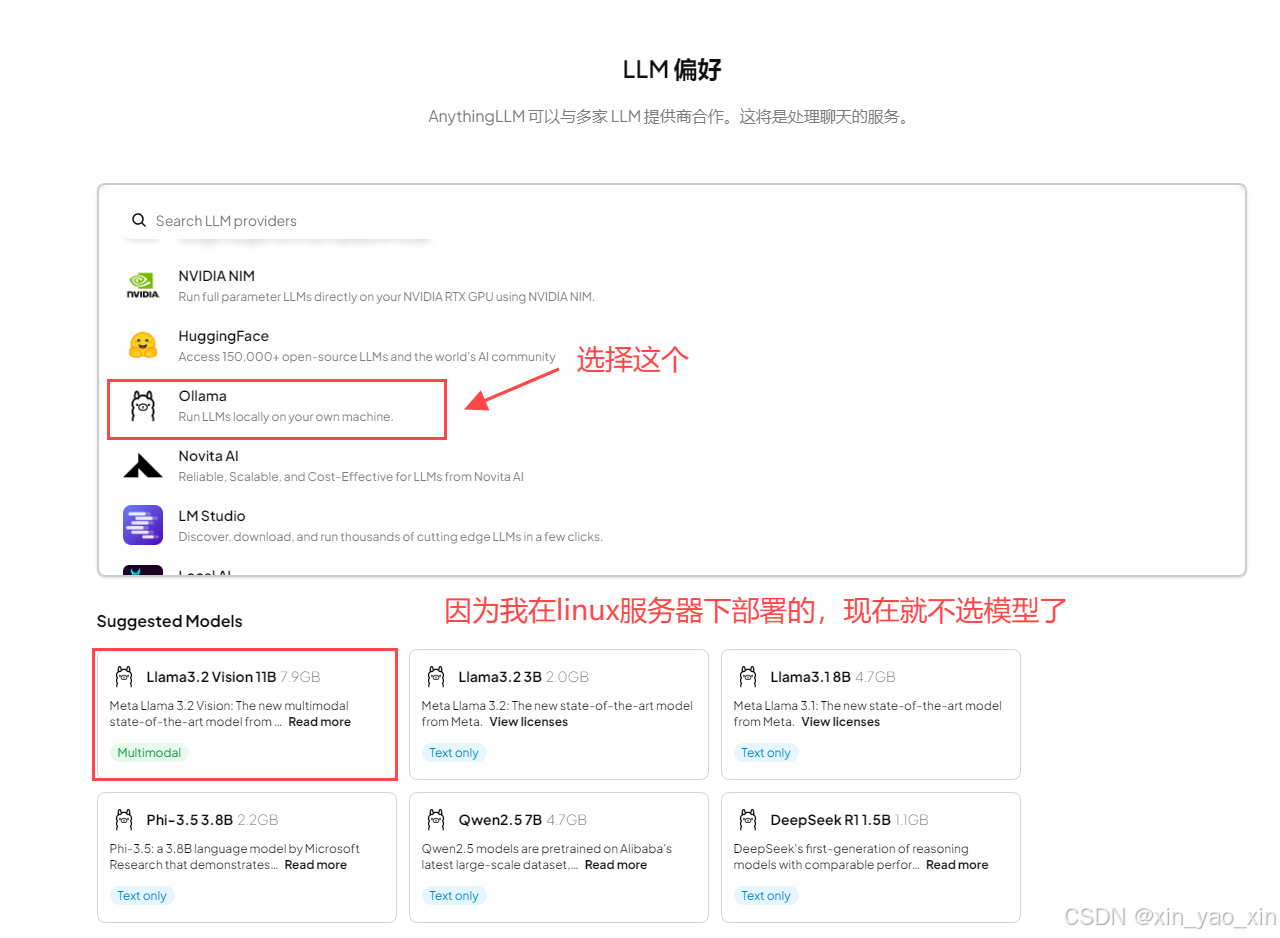Screen dimensions: 1280x938
Task: Click the Text only badge on Llama3.2 3B
Action: 454,753
